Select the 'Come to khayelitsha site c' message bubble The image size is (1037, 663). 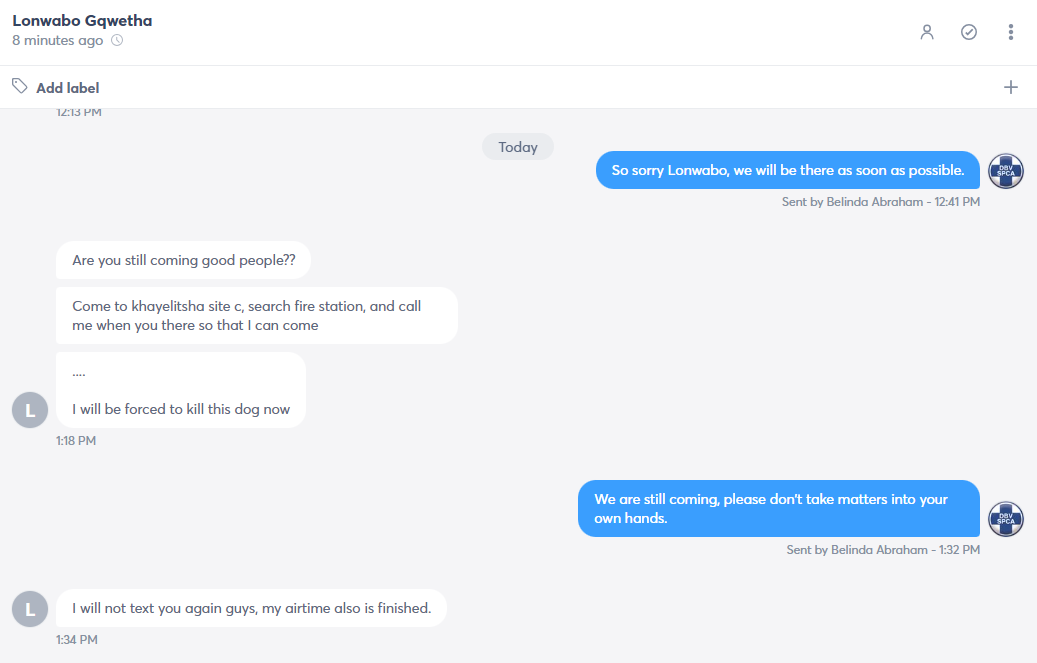click(x=257, y=316)
